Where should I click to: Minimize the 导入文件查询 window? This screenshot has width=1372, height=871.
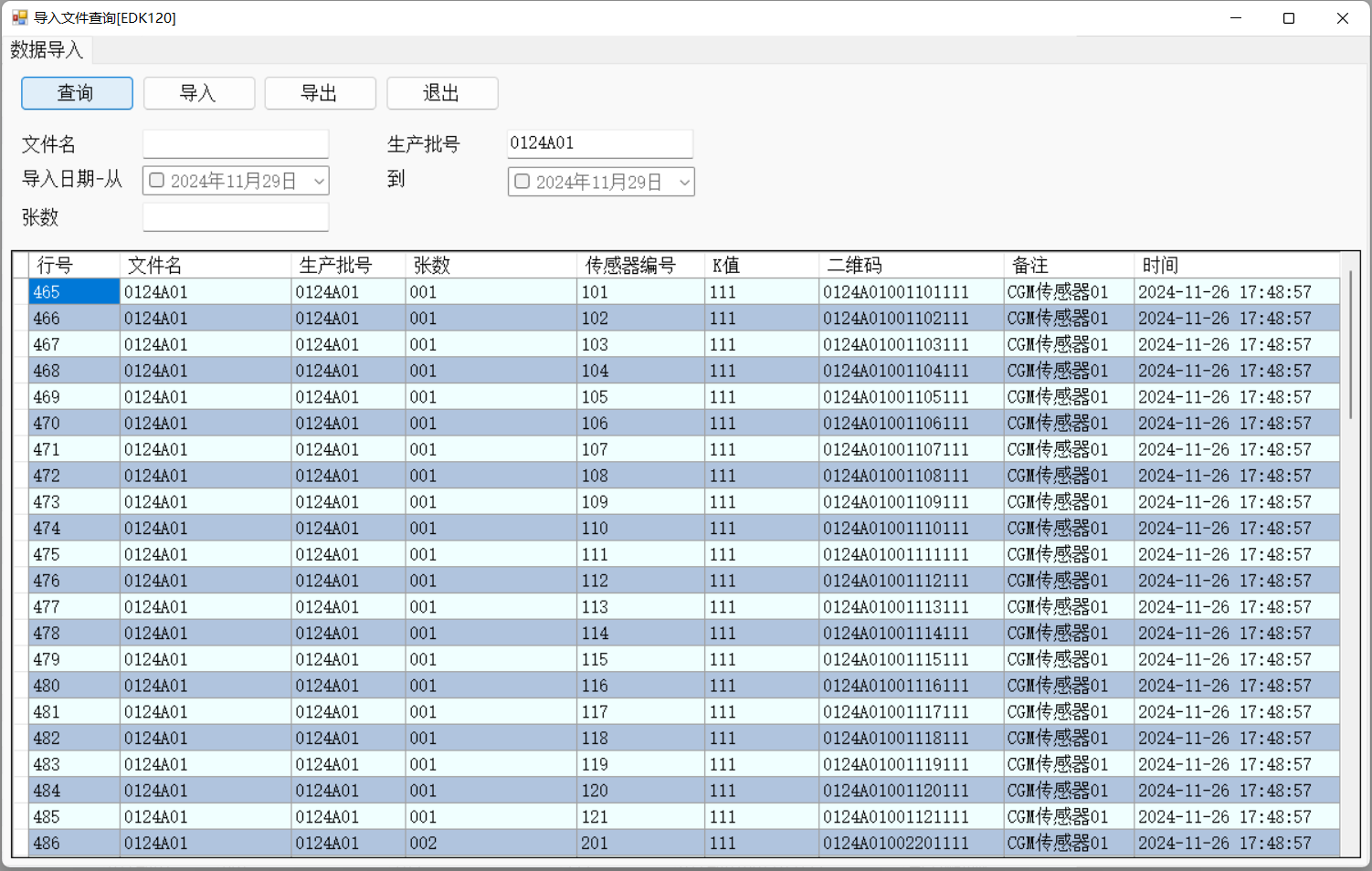click(x=1236, y=18)
